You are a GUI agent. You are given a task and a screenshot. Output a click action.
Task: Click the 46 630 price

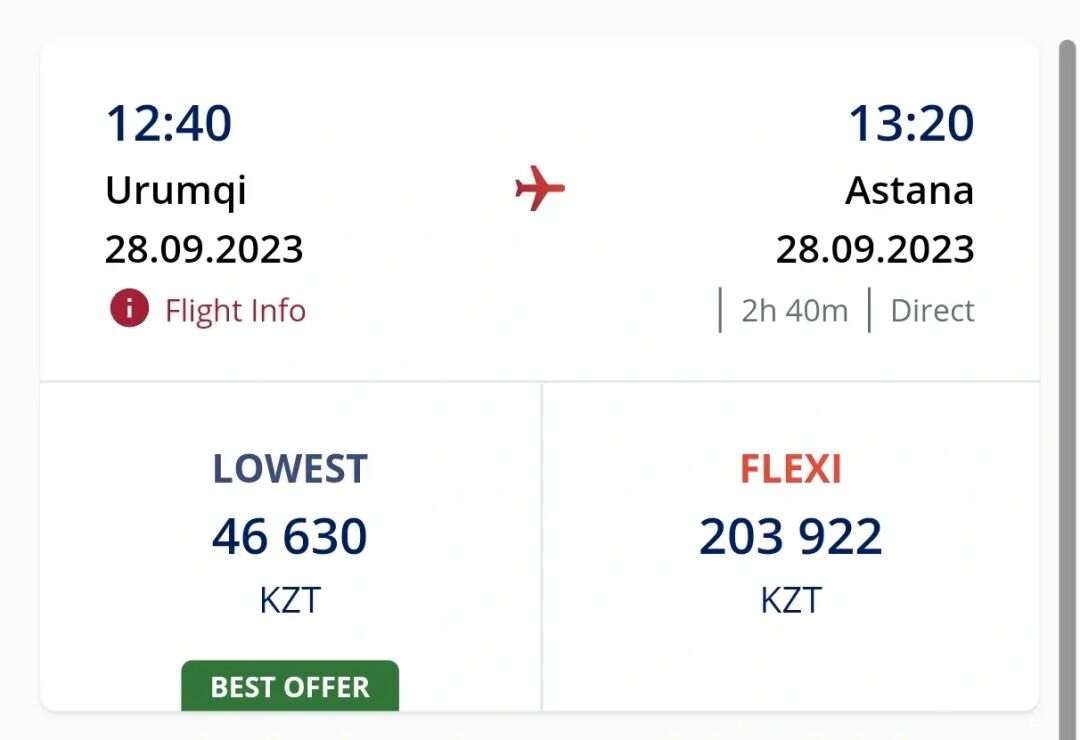pyautogui.click(x=290, y=537)
